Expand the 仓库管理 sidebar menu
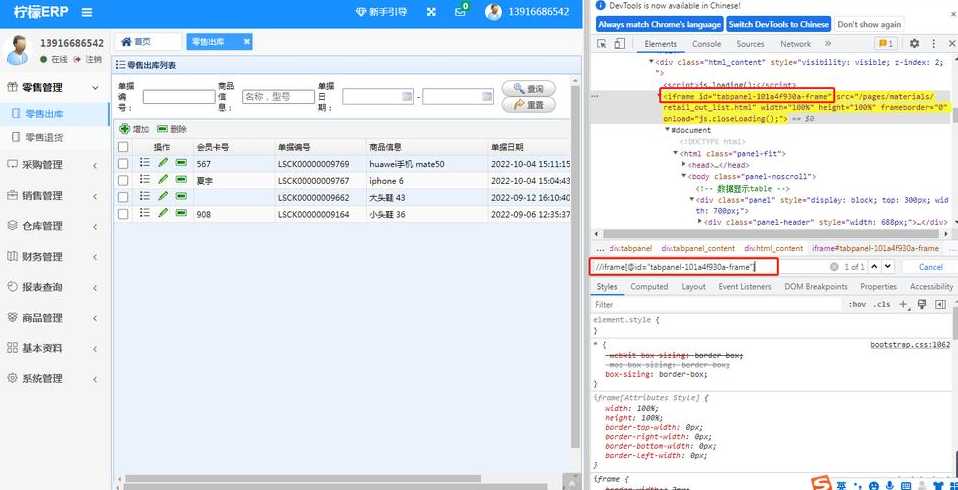 (x=55, y=226)
